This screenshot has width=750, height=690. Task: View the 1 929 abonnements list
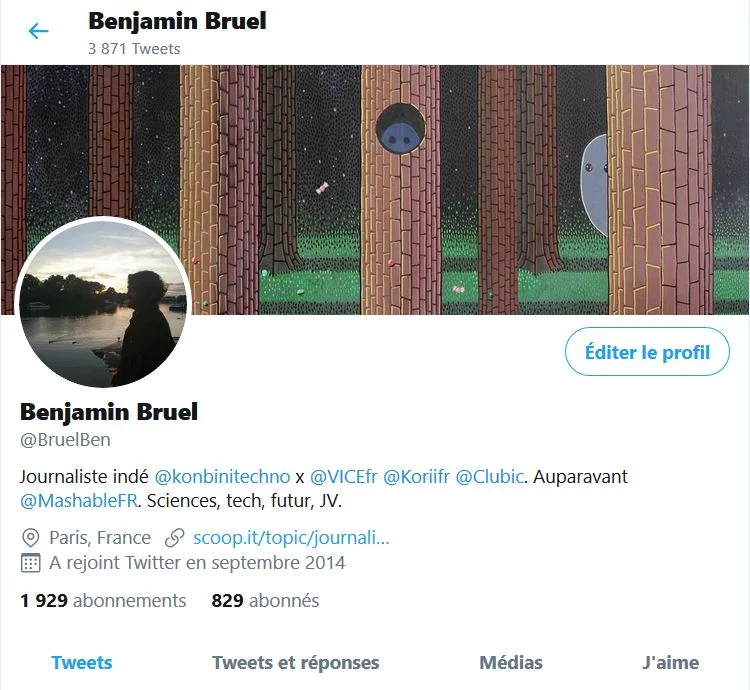coord(103,601)
